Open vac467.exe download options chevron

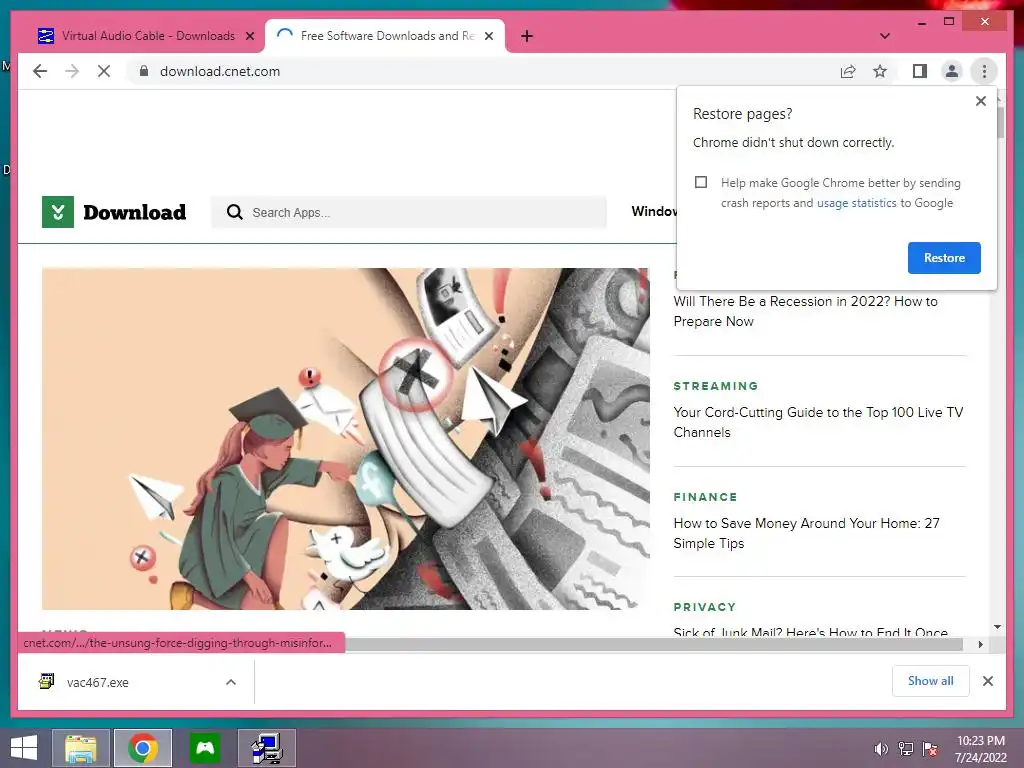231,682
